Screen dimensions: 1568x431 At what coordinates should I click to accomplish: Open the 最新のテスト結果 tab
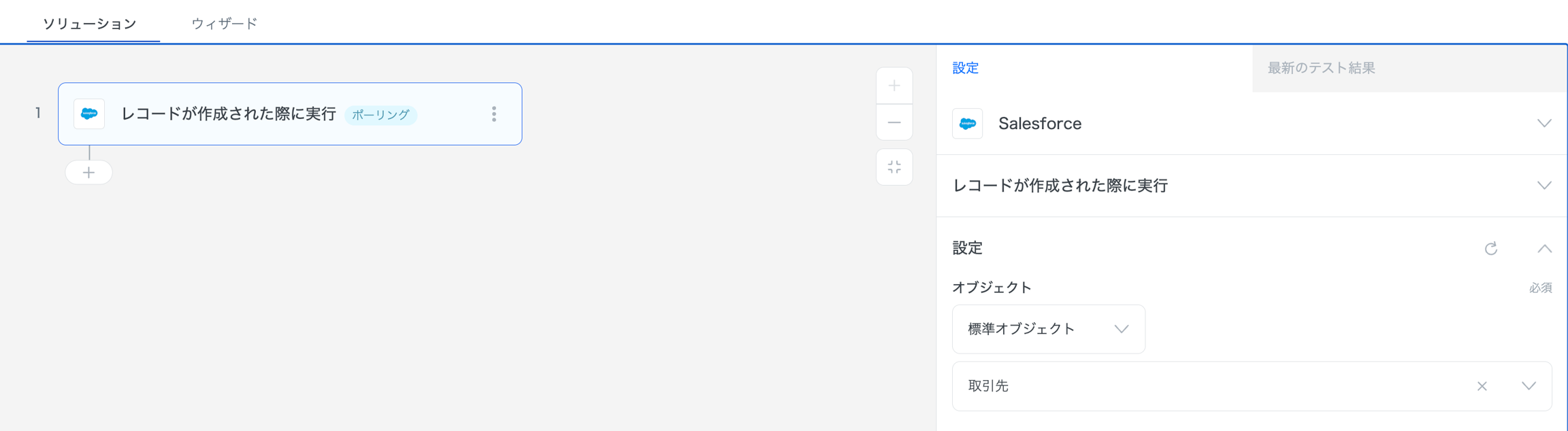click(x=1321, y=68)
